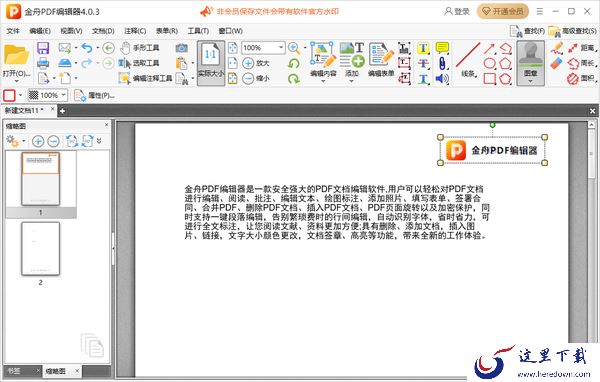Screen dimensions: 600x382
Task: Open the 100% zoom level combo box
Action: pos(263,48)
